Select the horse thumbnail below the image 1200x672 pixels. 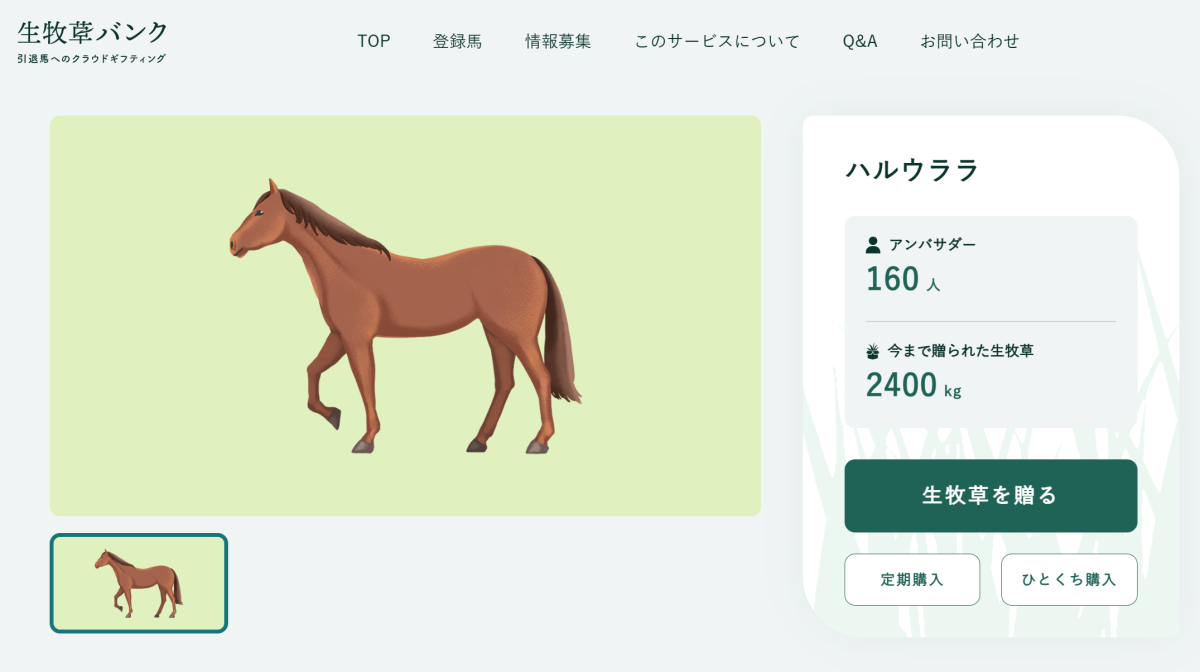[x=139, y=583]
